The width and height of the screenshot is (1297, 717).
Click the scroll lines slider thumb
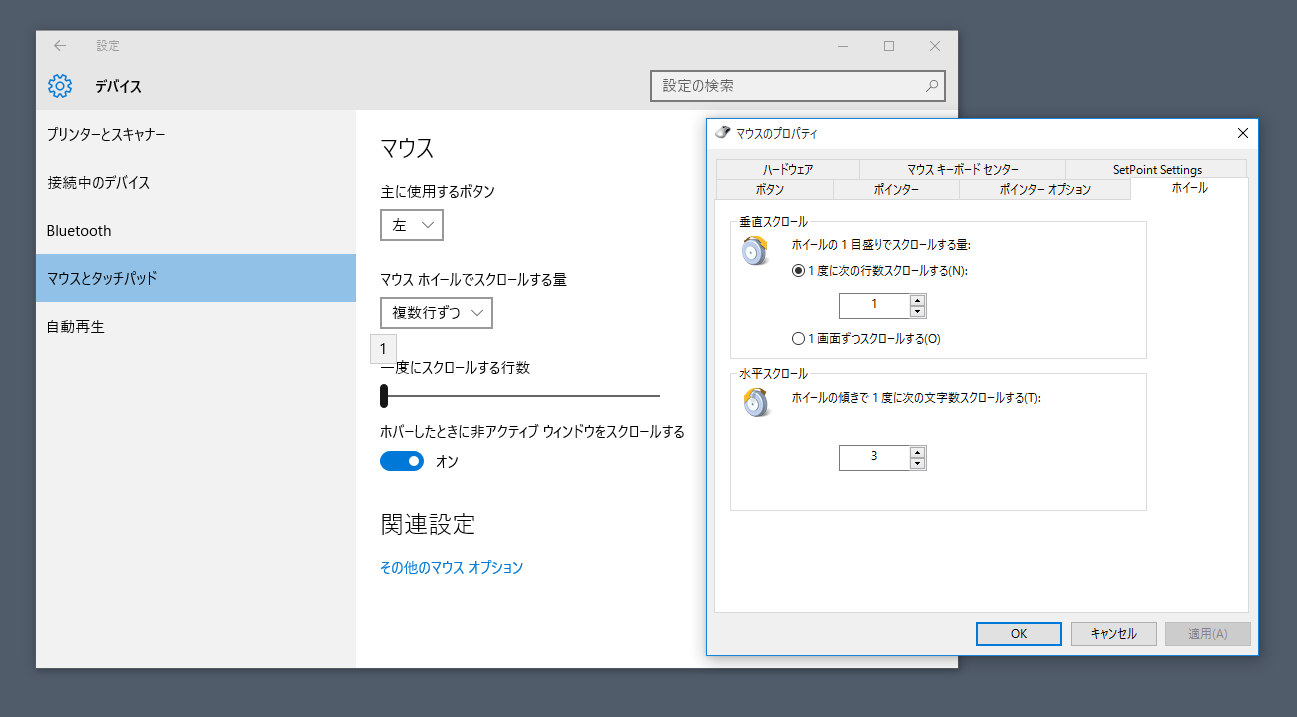384,396
